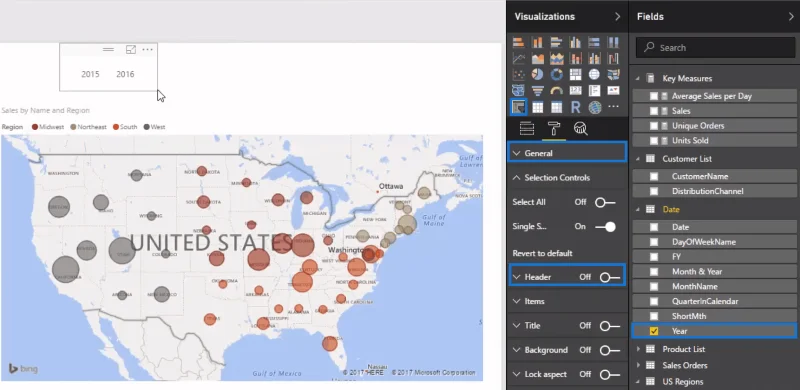
Task: Click Revert to default
Action: (x=542, y=253)
